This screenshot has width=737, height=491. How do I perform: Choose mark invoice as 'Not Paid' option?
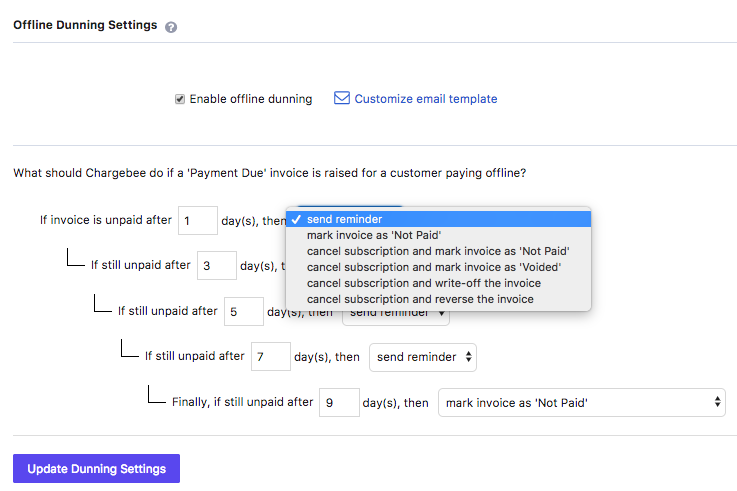pyautogui.click(x=376, y=235)
